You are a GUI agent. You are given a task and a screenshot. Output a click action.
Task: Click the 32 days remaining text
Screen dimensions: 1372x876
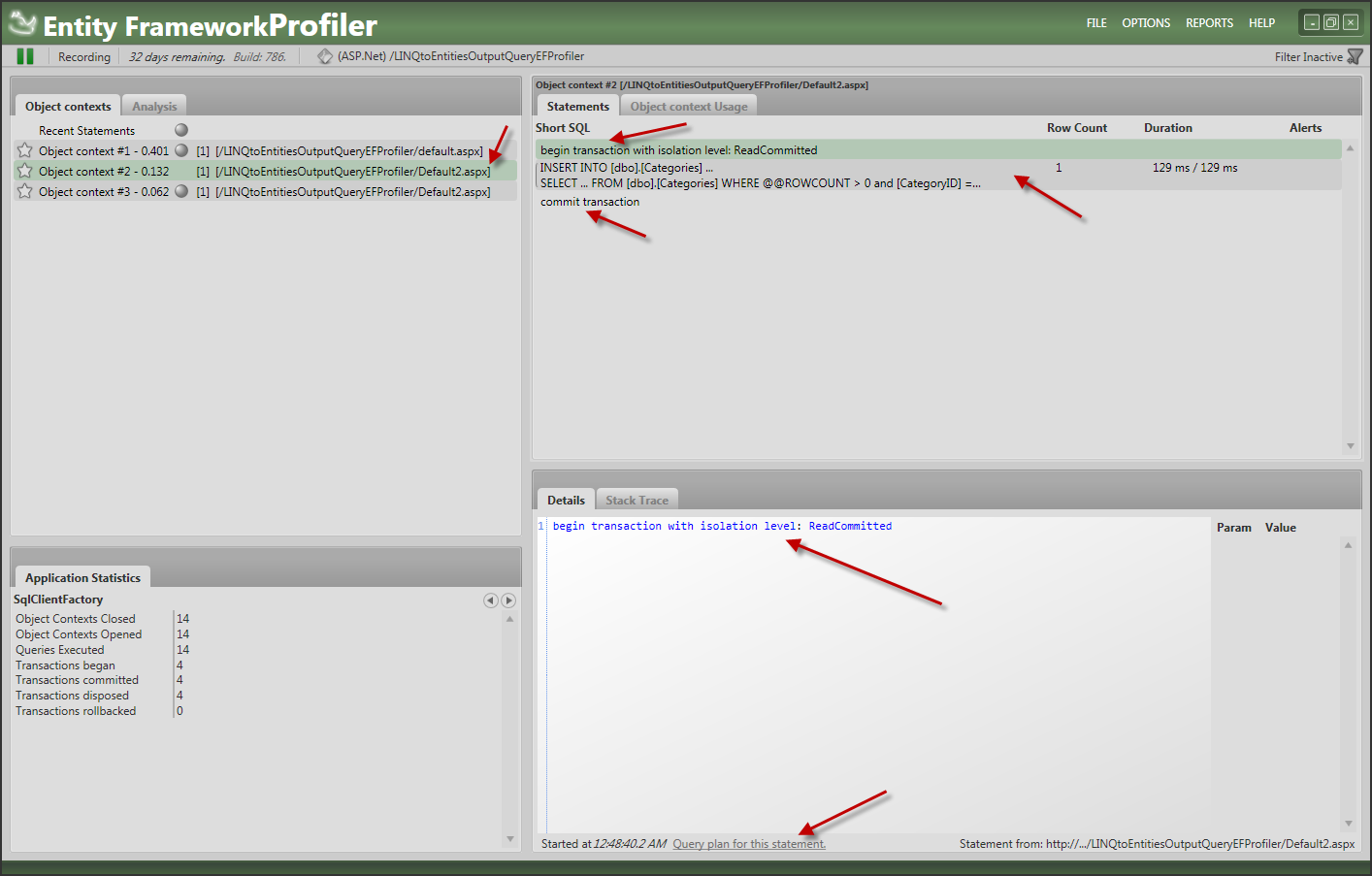pyautogui.click(x=177, y=57)
